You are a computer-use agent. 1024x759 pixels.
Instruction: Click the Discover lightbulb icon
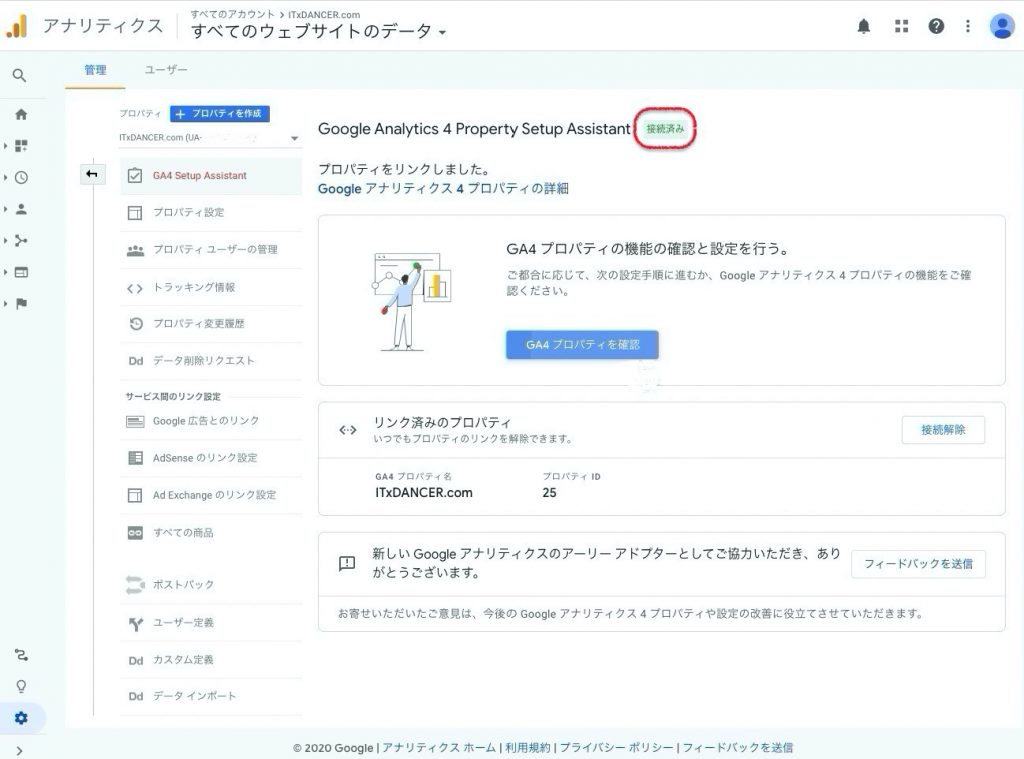21,686
